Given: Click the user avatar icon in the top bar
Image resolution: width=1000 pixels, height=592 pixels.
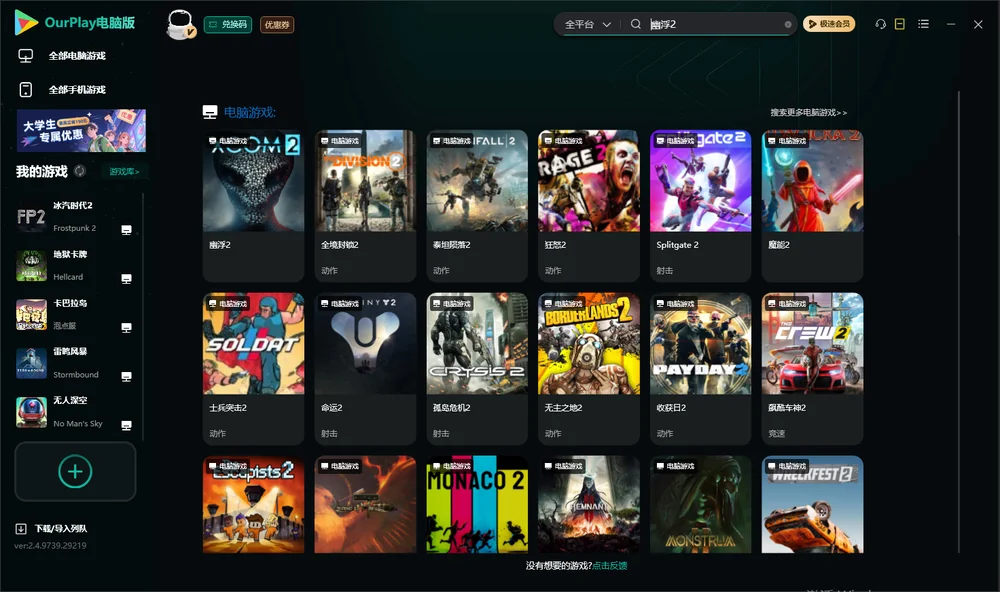Looking at the screenshot, I should (180, 25).
